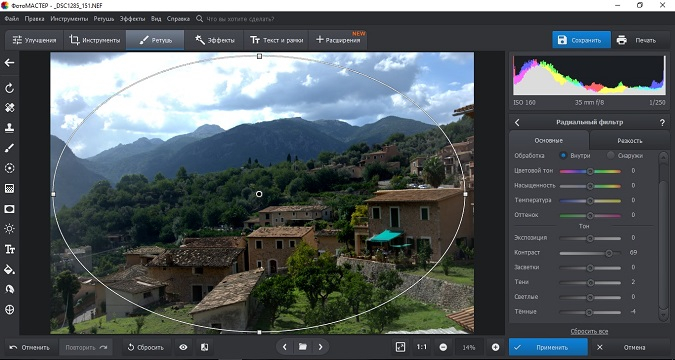Adjust the Насыщенность slider
Image resolution: width=675 pixels, height=360 pixels.
(590, 186)
